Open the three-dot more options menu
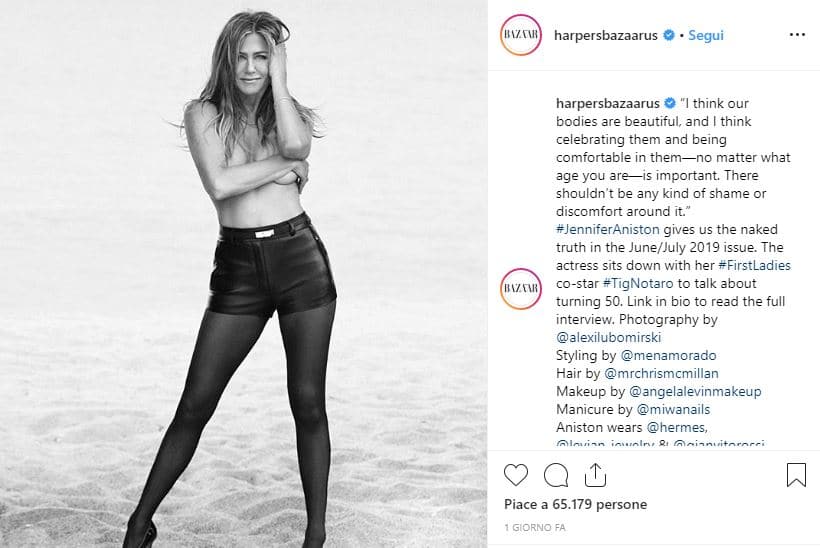The image size is (820, 548). coord(797,35)
